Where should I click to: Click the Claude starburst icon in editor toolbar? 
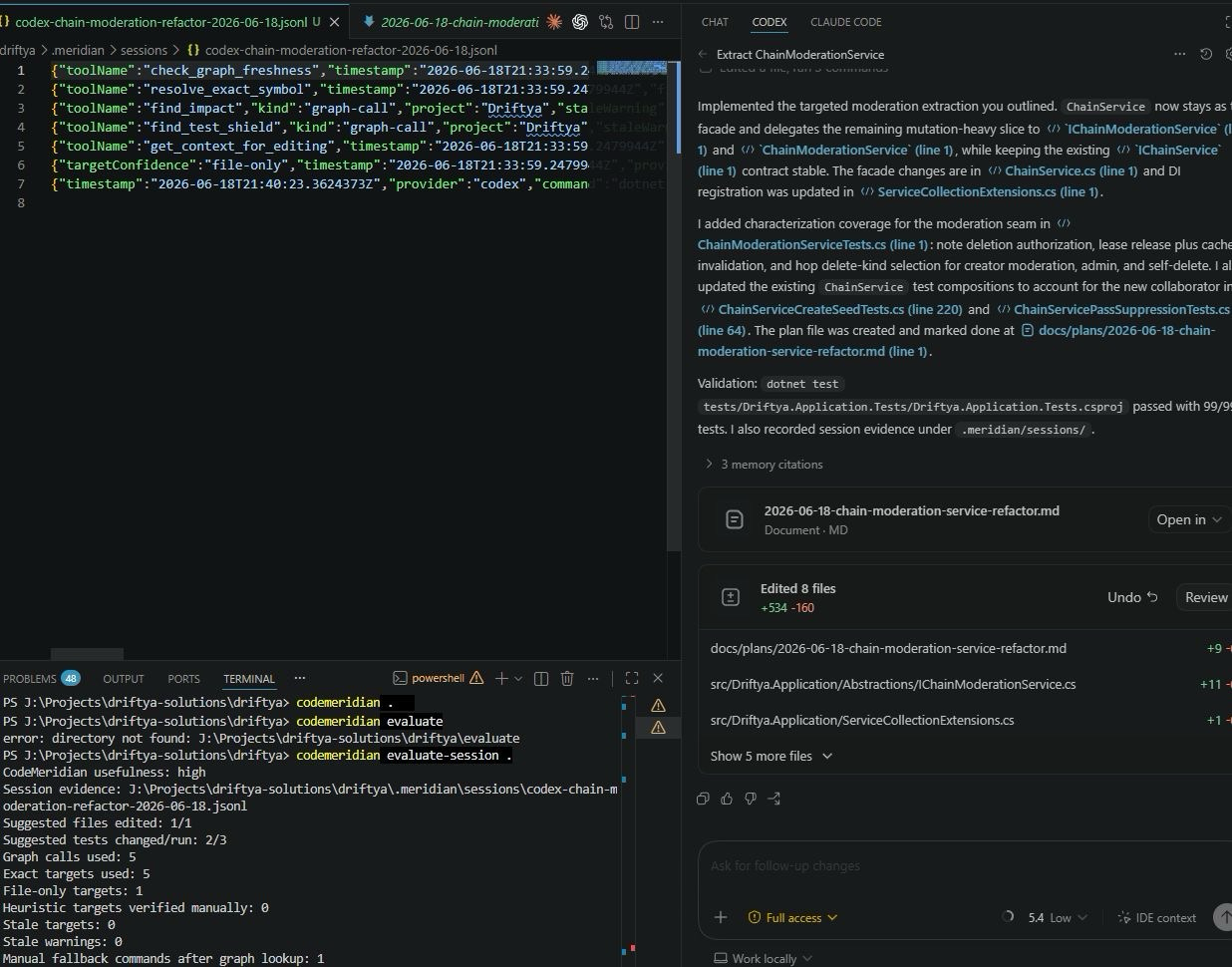point(554,21)
